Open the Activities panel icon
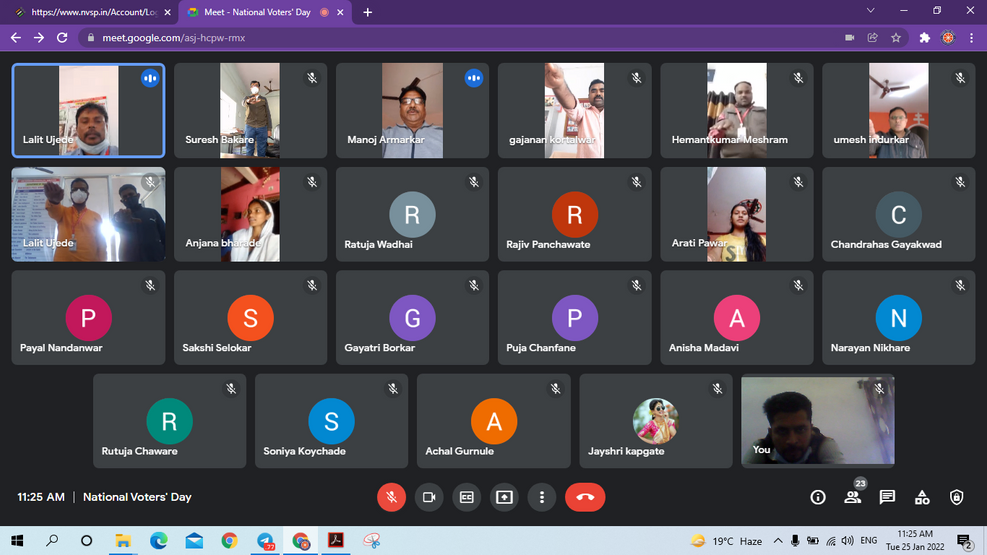 coord(922,497)
